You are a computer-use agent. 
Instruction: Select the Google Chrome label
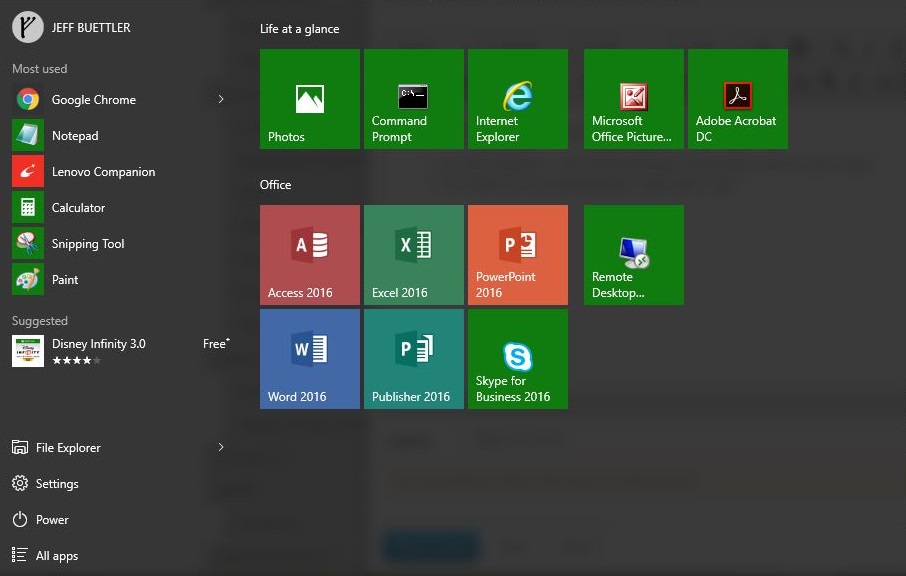click(x=94, y=100)
